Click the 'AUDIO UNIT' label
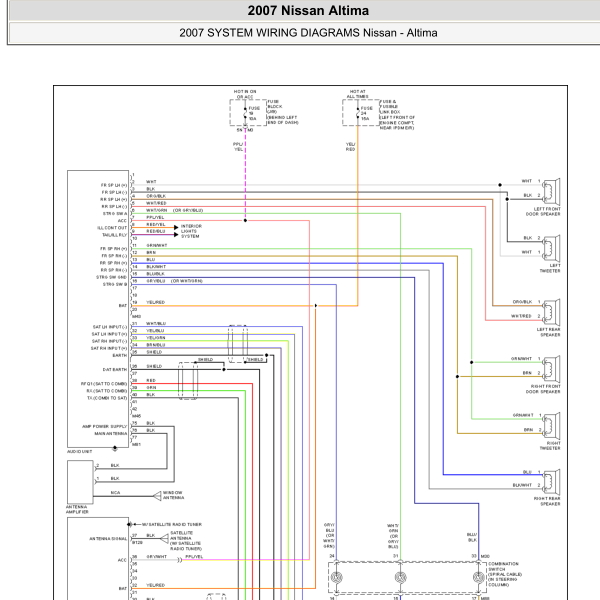Screen dimensions: 600x600 tap(80, 452)
